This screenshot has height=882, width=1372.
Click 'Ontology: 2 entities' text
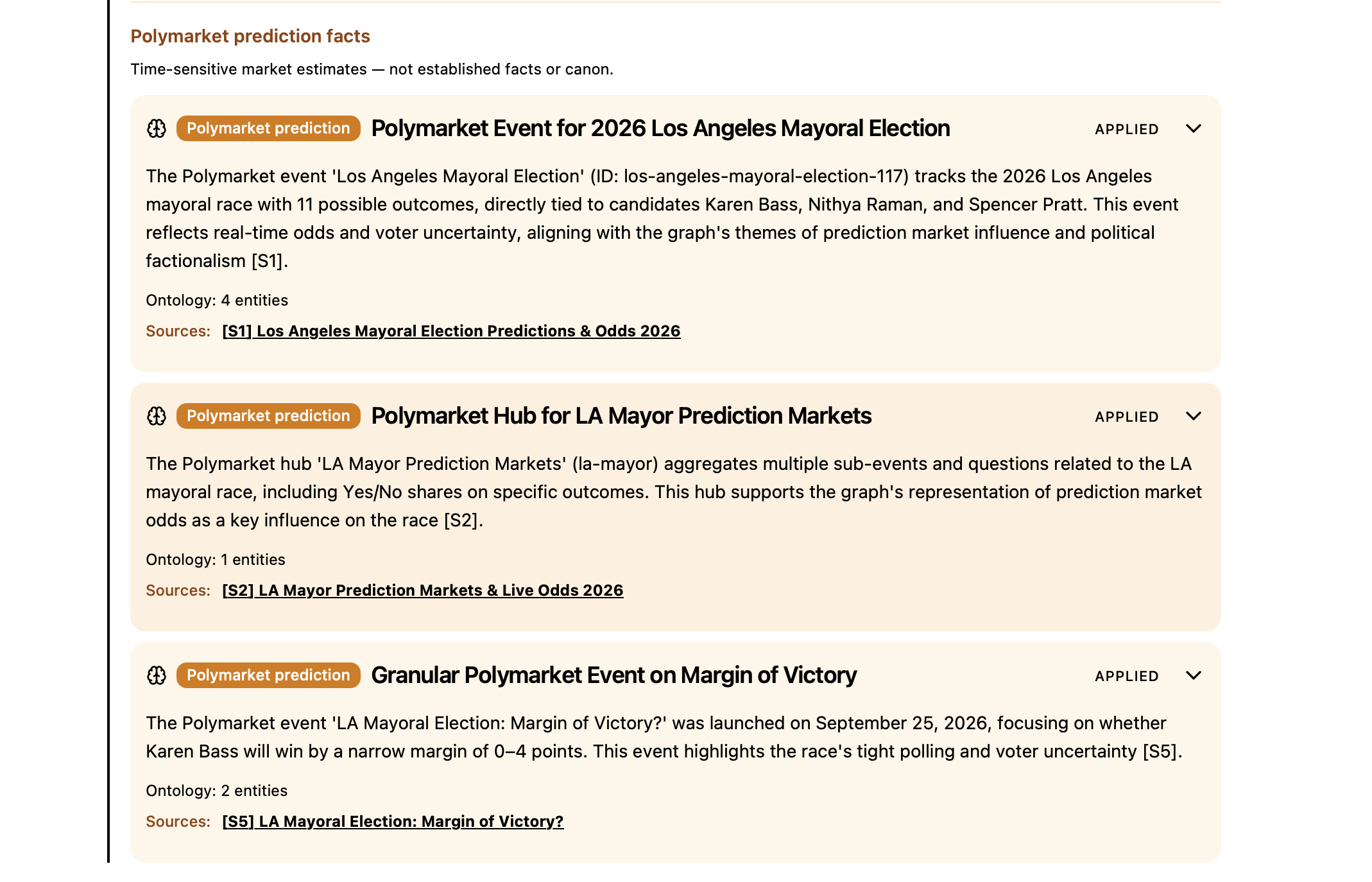(x=217, y=791)
